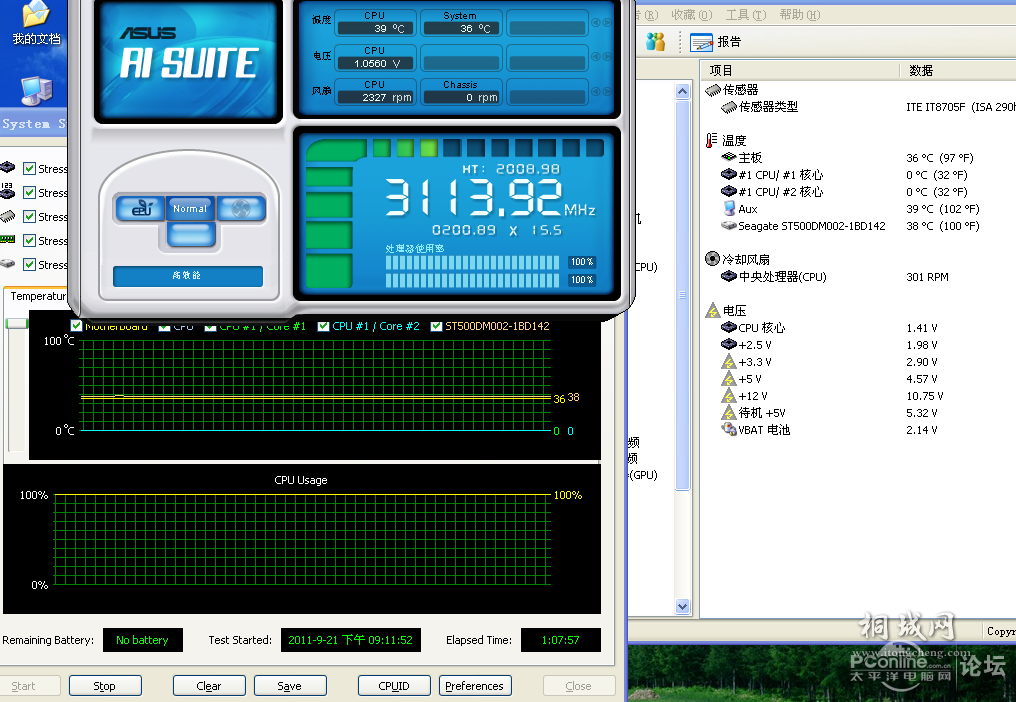The image size is (1016, 702).
Task: Sort by the 数据 column header
Action: pyautogui.click(x=958, y=70)
